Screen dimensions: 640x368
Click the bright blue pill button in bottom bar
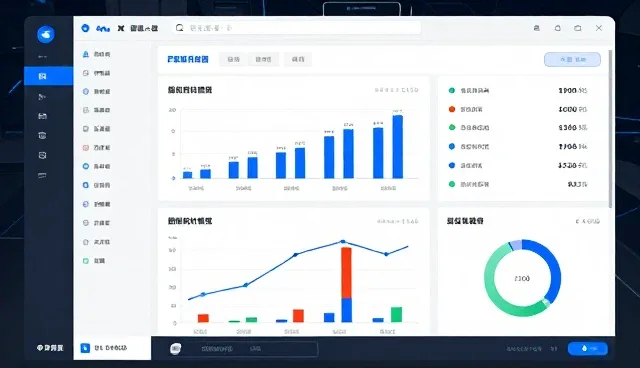(588, 348)
